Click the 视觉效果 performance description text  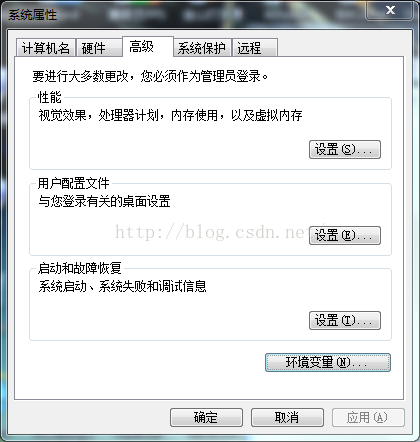tap(170, 116)
